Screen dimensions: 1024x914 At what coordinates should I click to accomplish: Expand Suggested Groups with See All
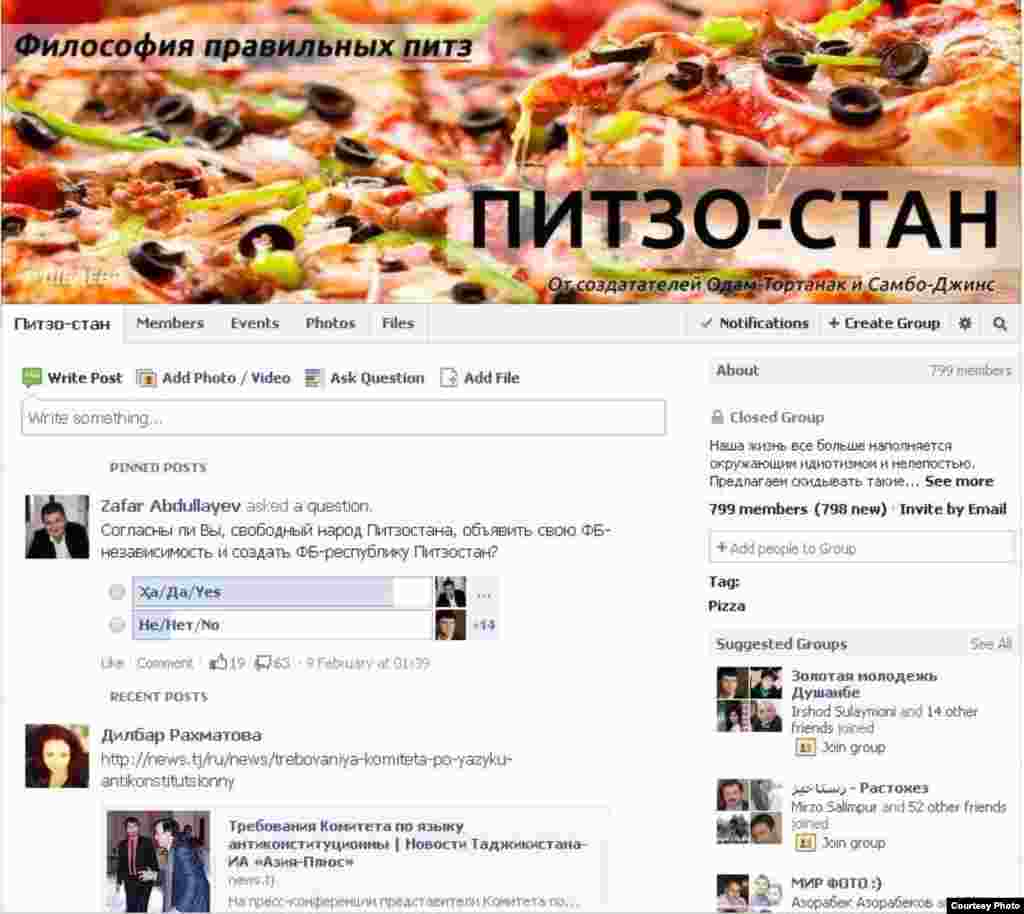tap(990, 644)
